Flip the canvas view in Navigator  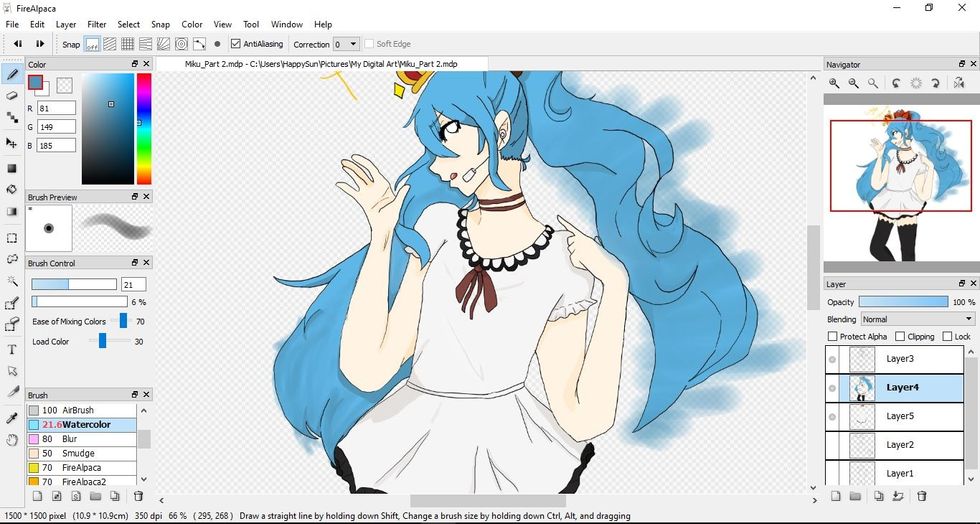pos(959,83)
